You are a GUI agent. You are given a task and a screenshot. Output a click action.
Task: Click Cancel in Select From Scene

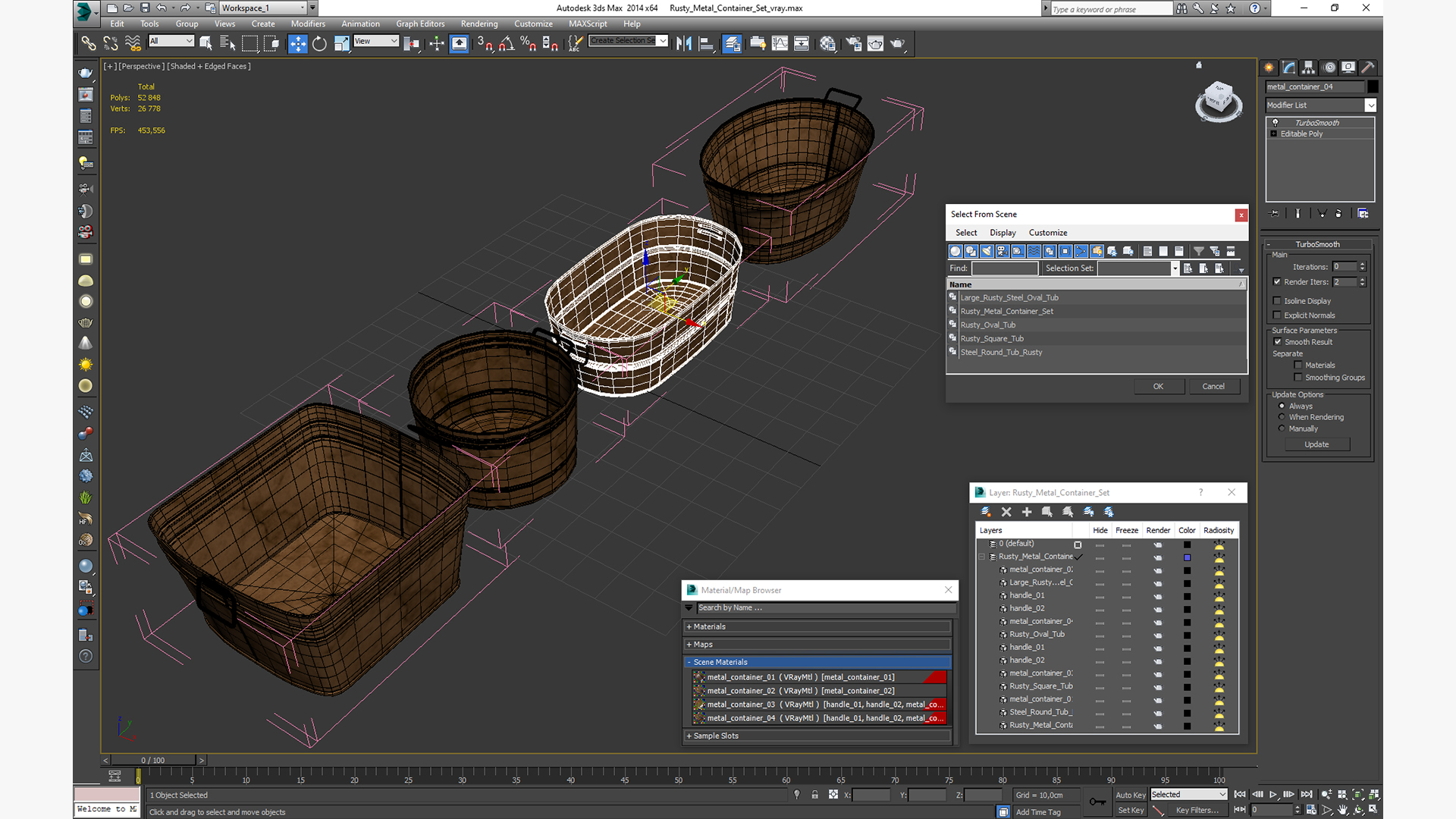tap(1213, 387)
